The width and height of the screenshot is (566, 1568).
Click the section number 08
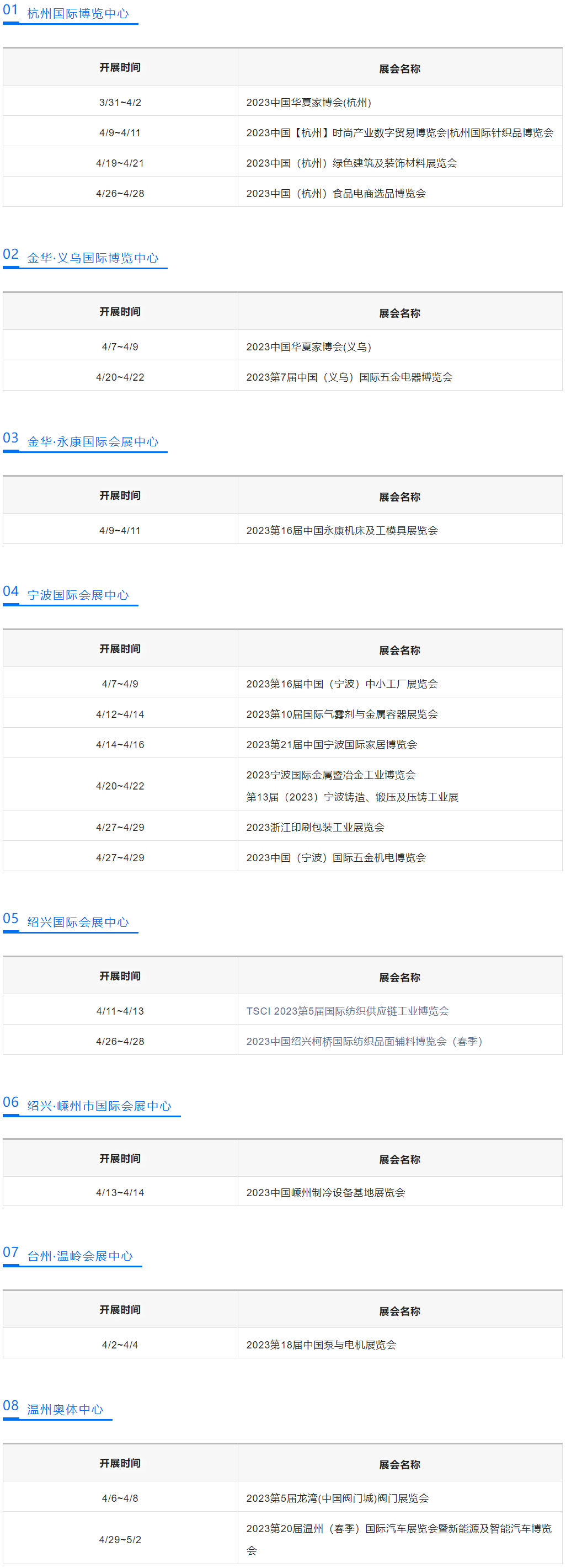pyautogui.click(x=11, y=1405)
